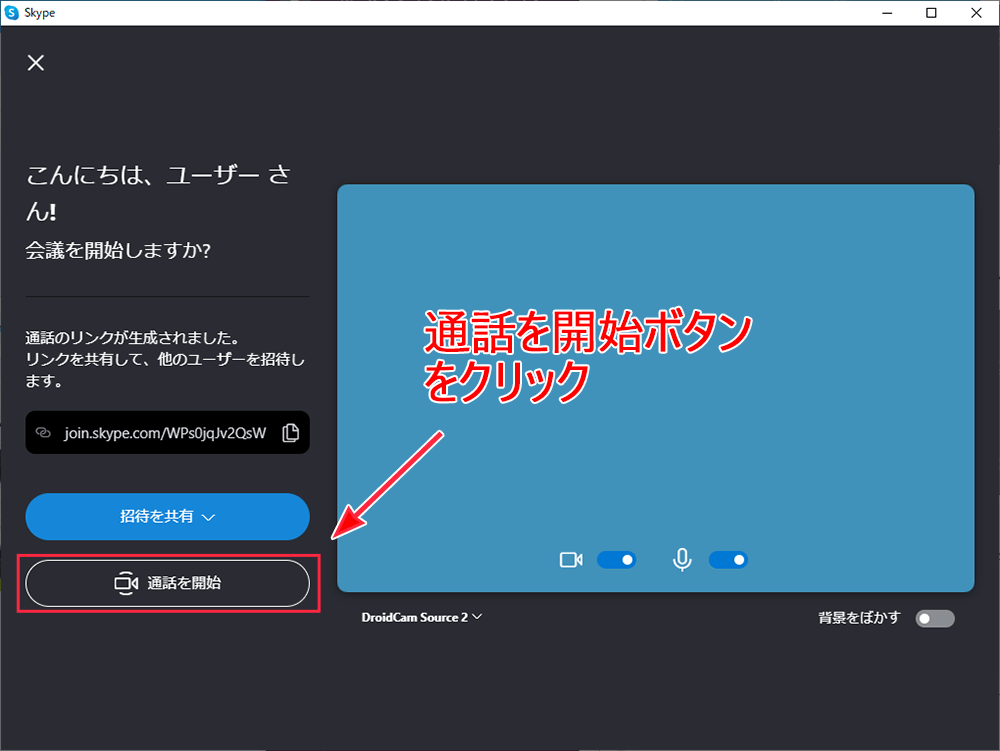Screen dimensions: 1000x751
Task: Click the 背景をぼかす label text
Action: 860,618
